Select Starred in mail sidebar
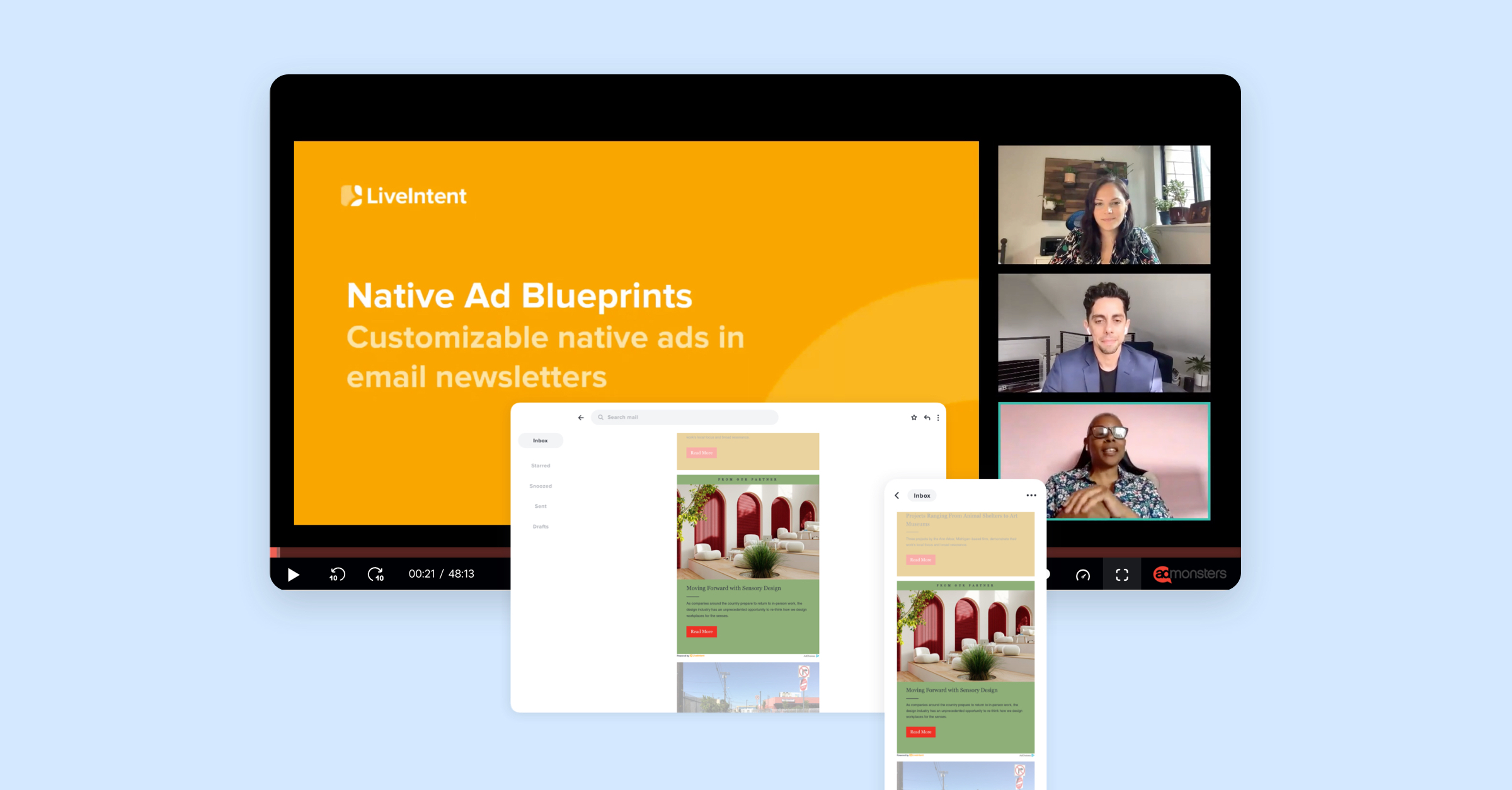 541,466
